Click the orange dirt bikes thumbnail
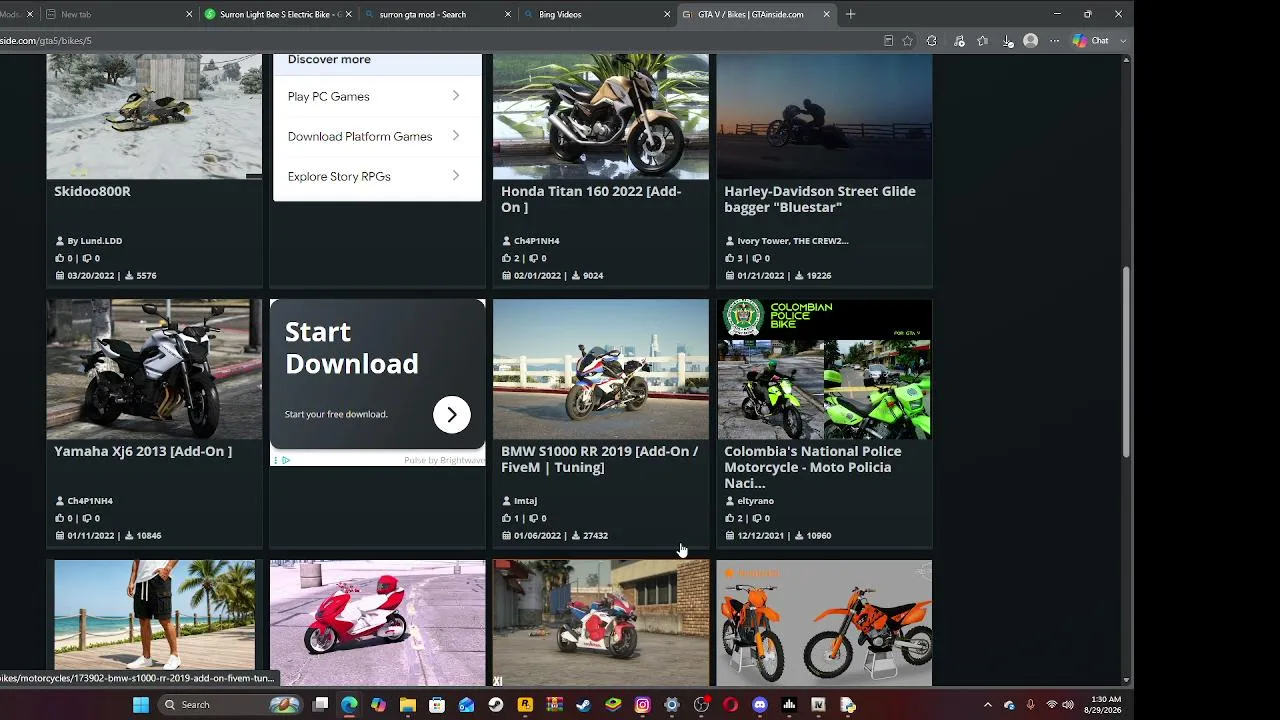The width and height of the screenshot is (1280, 720). pos(824,623)
